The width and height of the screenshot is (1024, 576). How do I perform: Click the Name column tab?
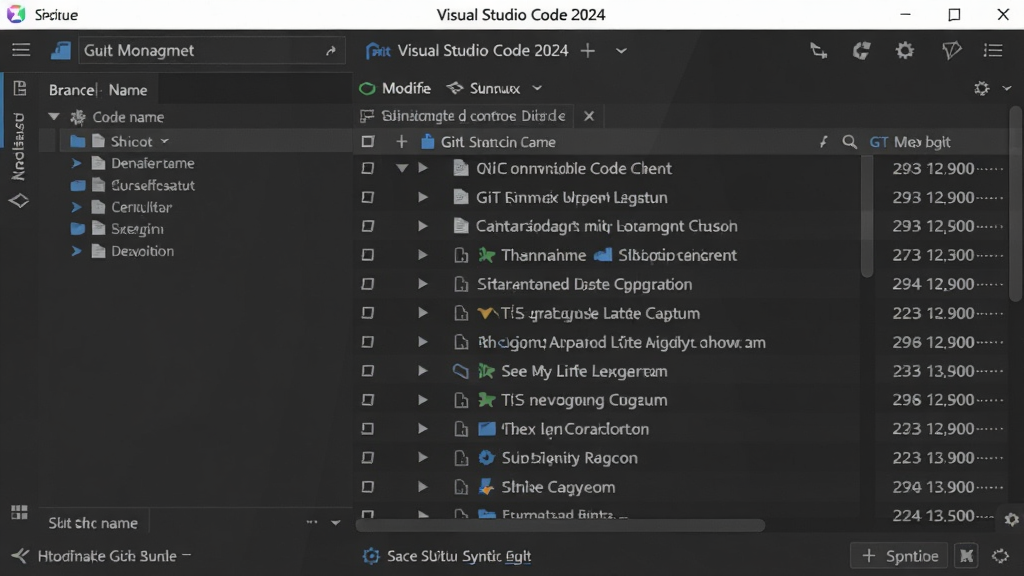click(x=128, y=90)
